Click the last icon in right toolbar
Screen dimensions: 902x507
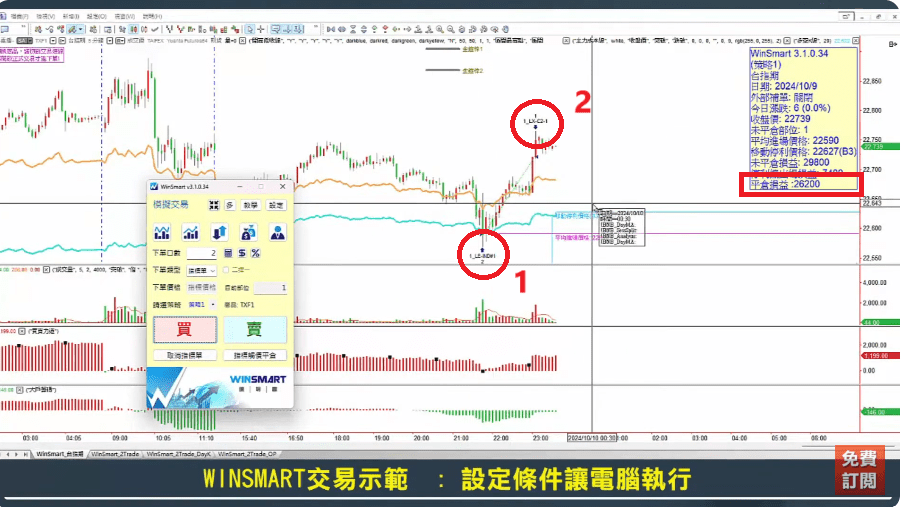pyautogui.click(x=505, y=29)
